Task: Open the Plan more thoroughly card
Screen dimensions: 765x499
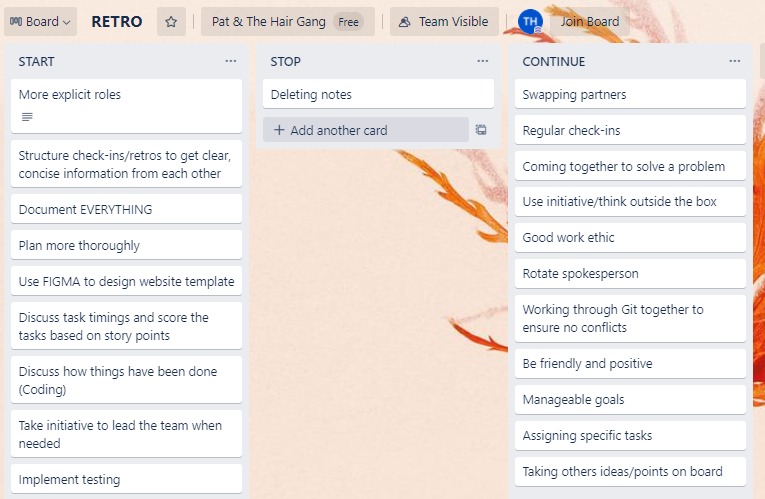Action: [126, 245]
